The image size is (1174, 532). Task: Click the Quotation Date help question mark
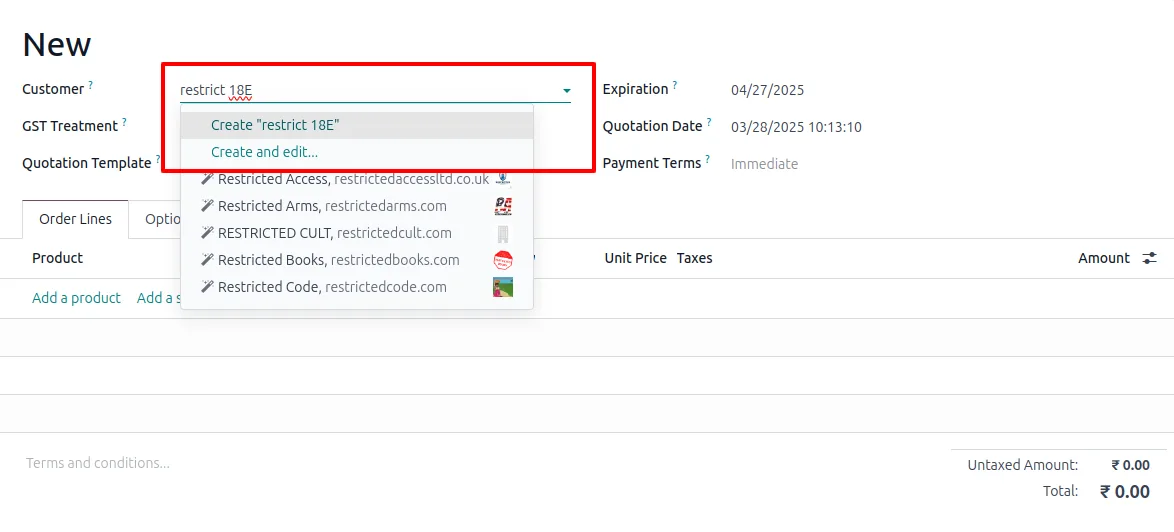point(709,122)
